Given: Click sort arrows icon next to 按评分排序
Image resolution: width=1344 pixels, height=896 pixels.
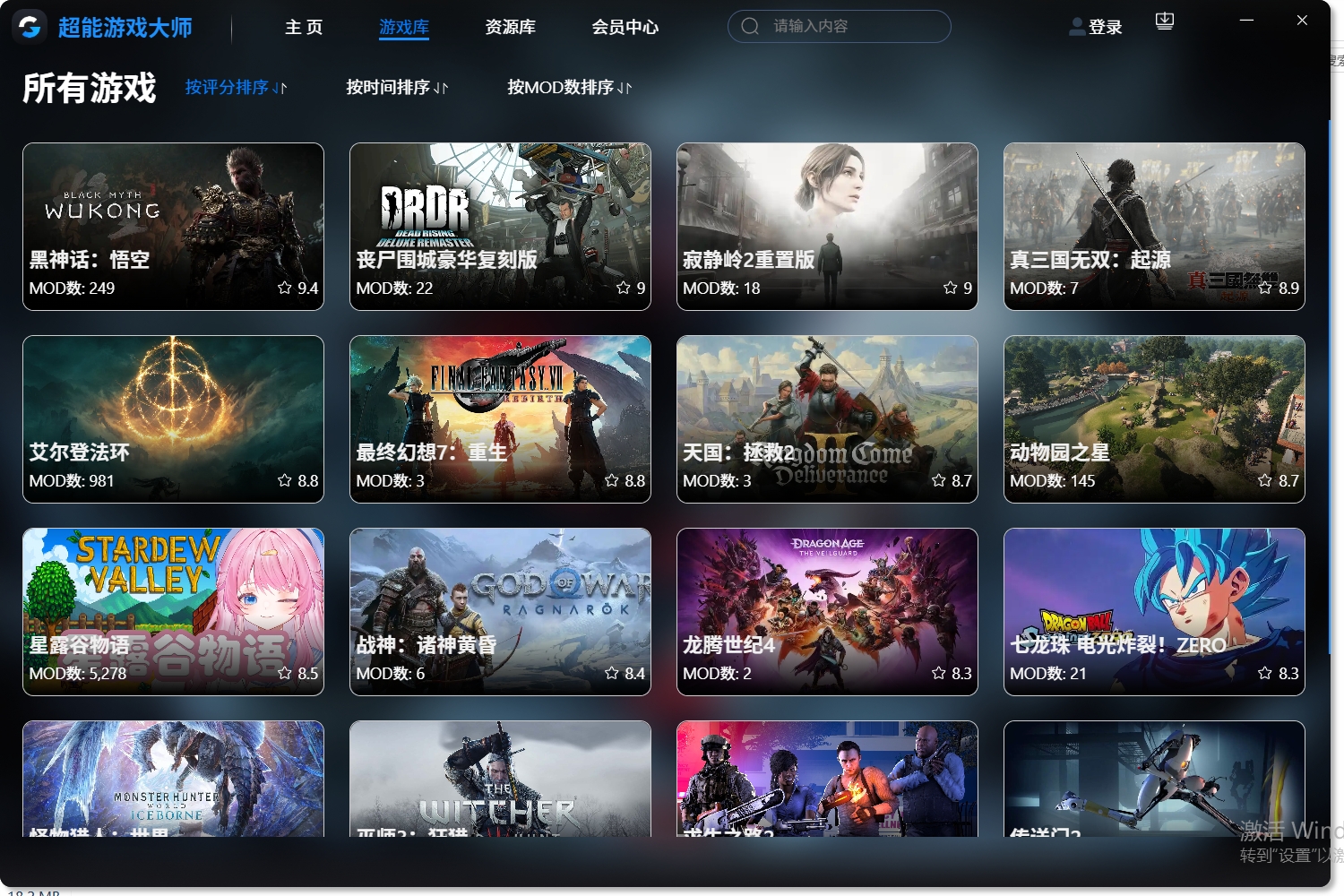Looking at the screenshot, I should [280, 88].
